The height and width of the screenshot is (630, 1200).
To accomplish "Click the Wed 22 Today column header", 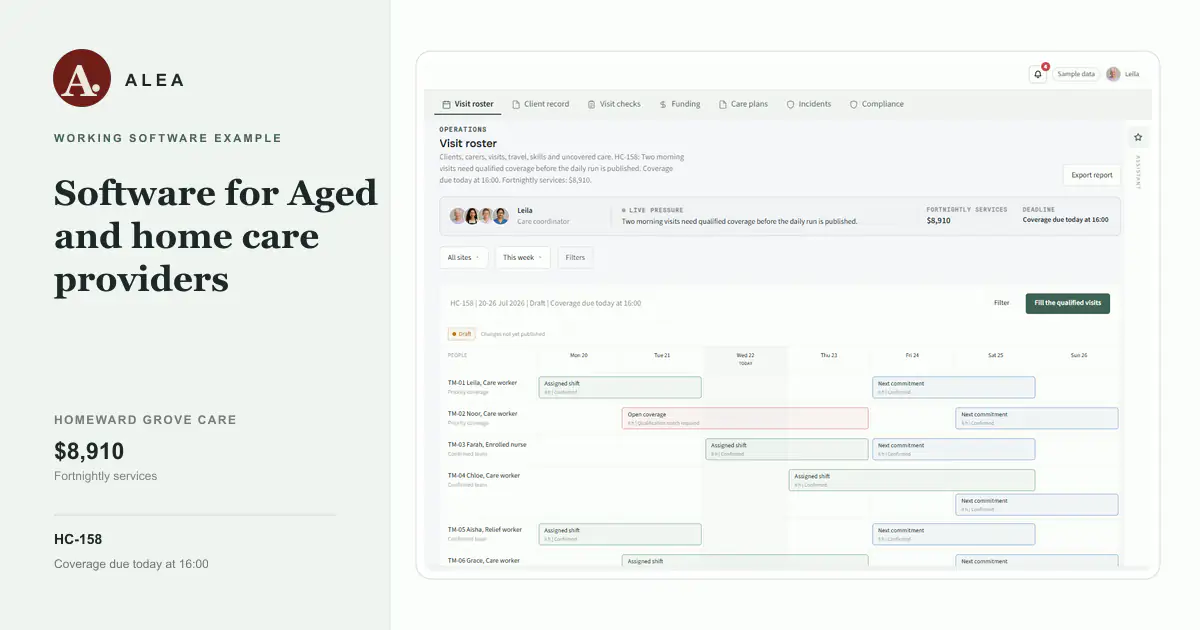I will point(745,358).
